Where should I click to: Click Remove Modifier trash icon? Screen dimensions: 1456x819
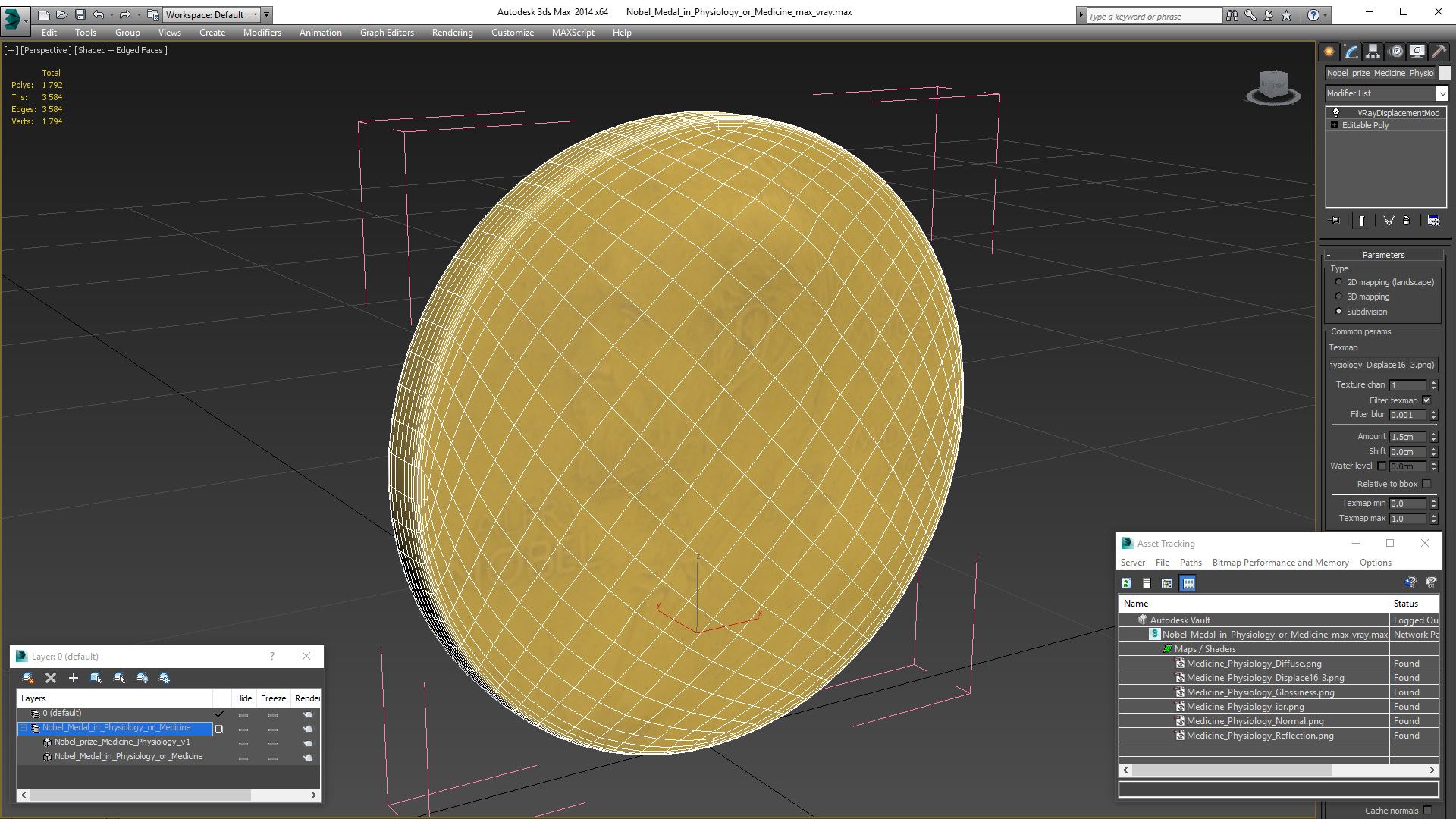(x=1407, y=221)
